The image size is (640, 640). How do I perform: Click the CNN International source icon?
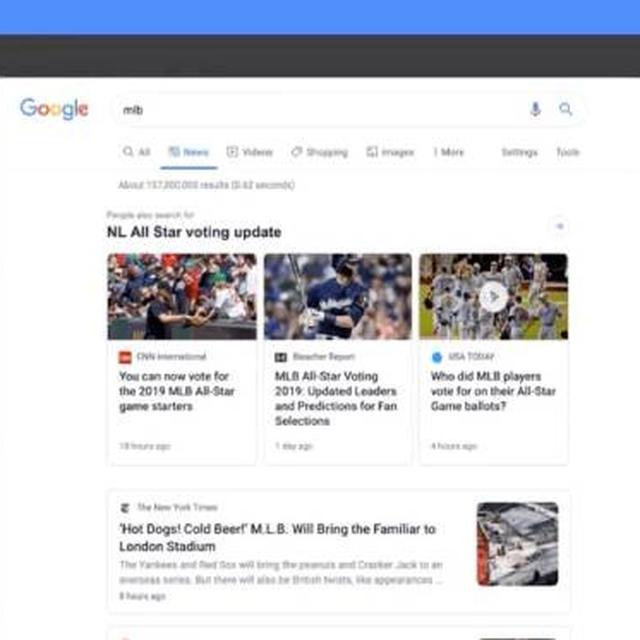click(x=125, y=357)
